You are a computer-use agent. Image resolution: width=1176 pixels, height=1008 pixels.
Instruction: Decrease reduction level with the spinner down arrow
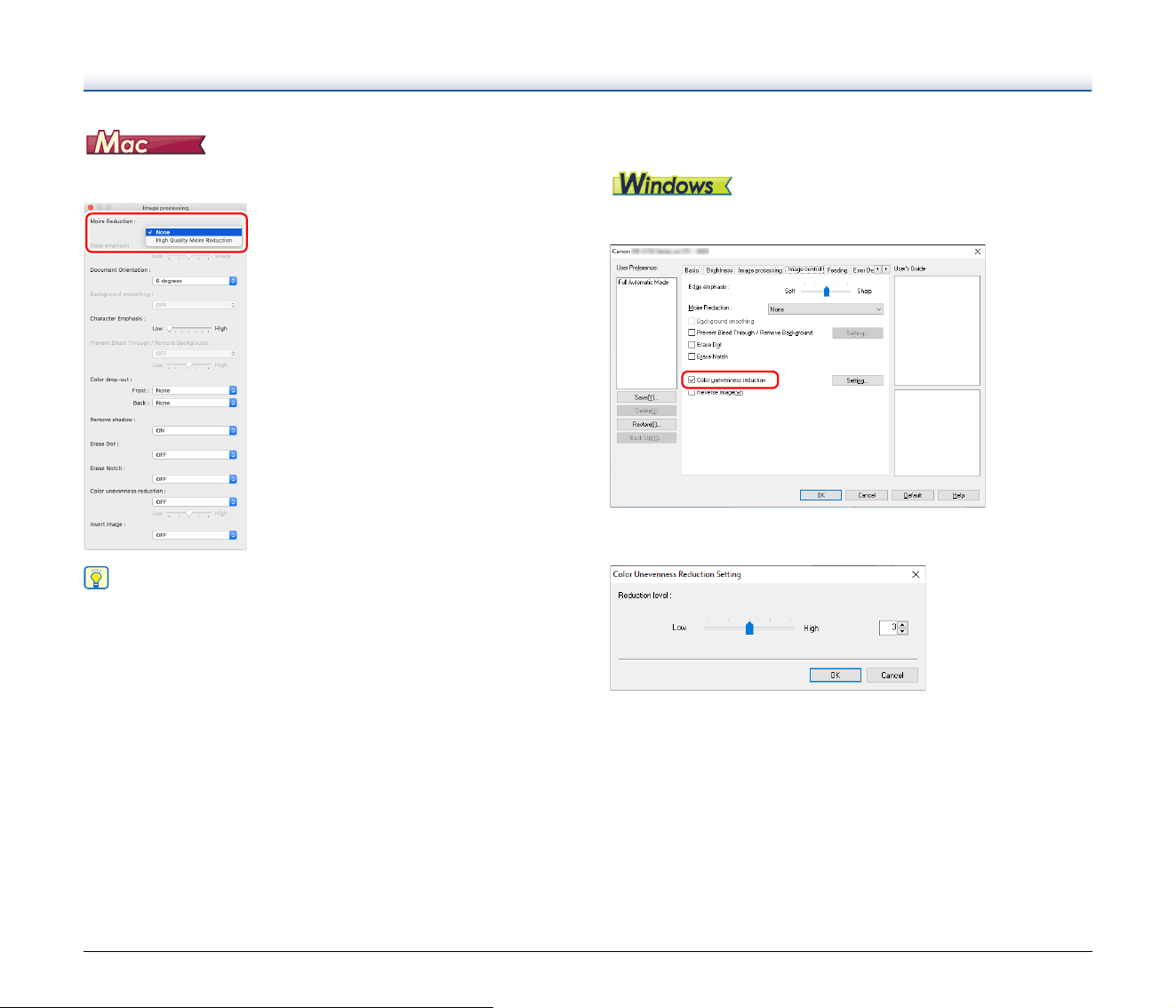pyautogui.click(x=903, y=631)
